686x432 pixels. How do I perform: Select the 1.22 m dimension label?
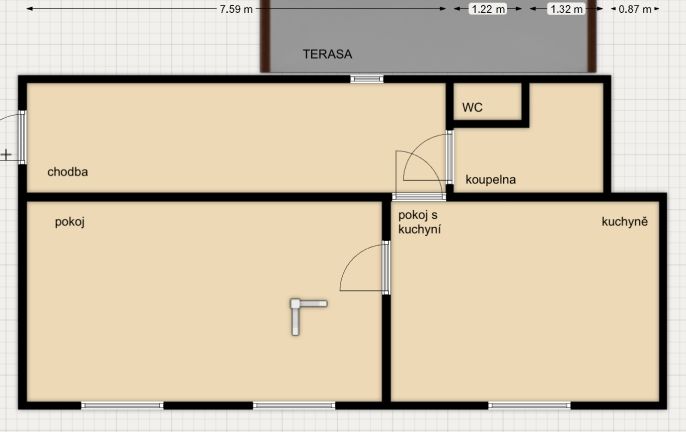tap(488, 9)
